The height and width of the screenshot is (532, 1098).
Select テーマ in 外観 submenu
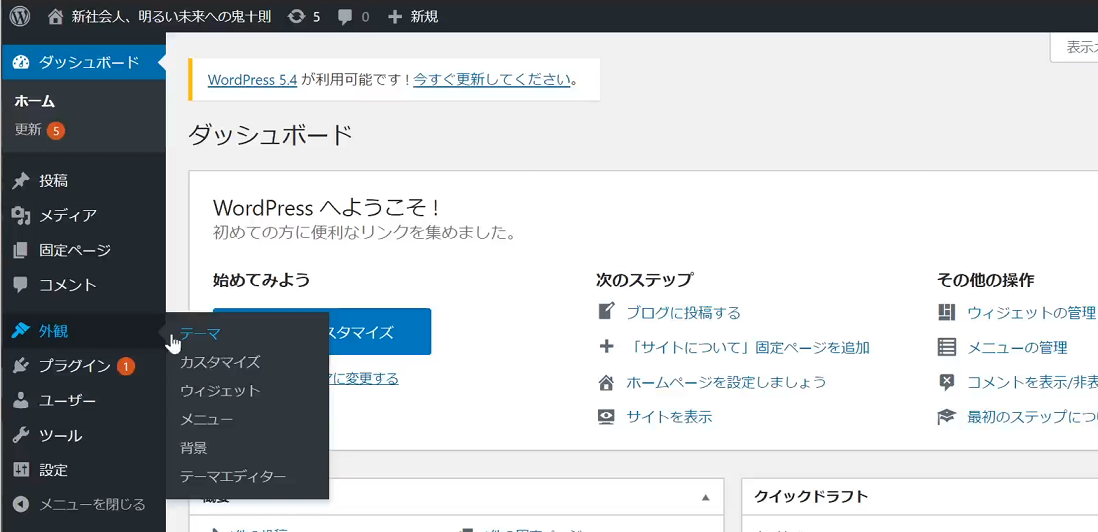pos(200,334)
